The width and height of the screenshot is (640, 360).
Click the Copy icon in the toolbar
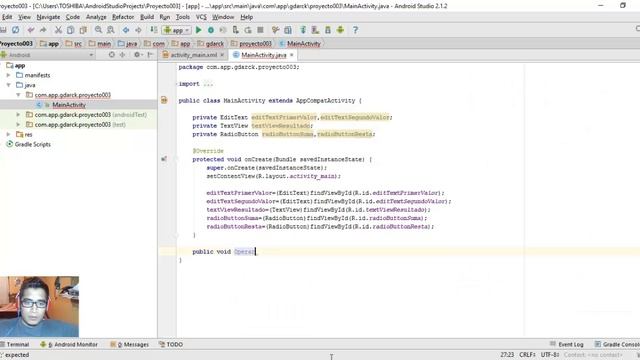pos(71,30)
